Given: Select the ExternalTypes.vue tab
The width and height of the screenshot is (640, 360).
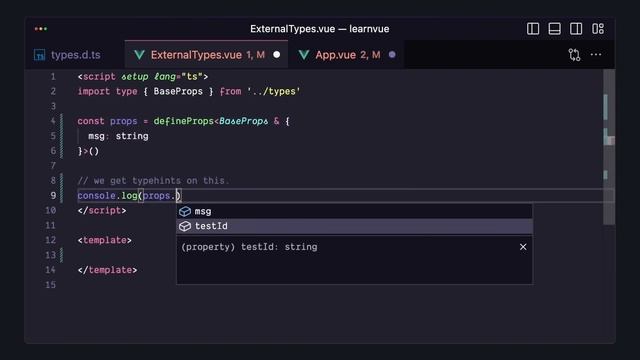Looking at the screenshot, I should [207, 55].
